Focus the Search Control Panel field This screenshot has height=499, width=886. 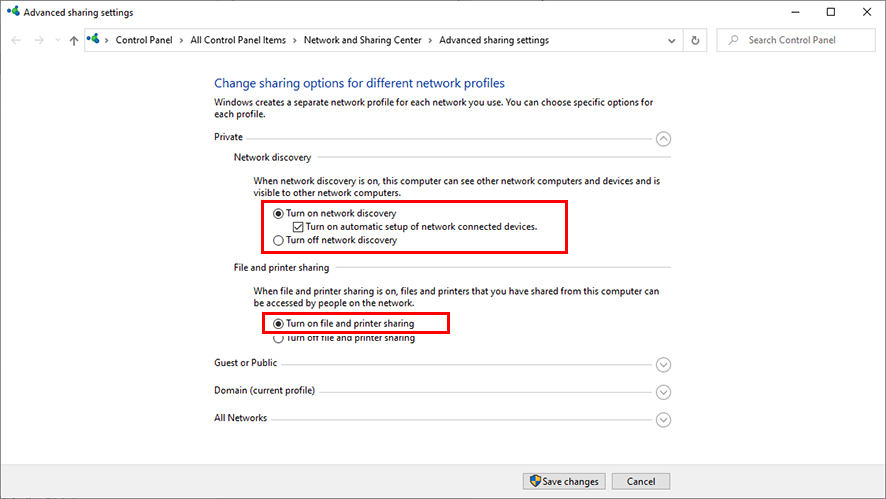796,40
